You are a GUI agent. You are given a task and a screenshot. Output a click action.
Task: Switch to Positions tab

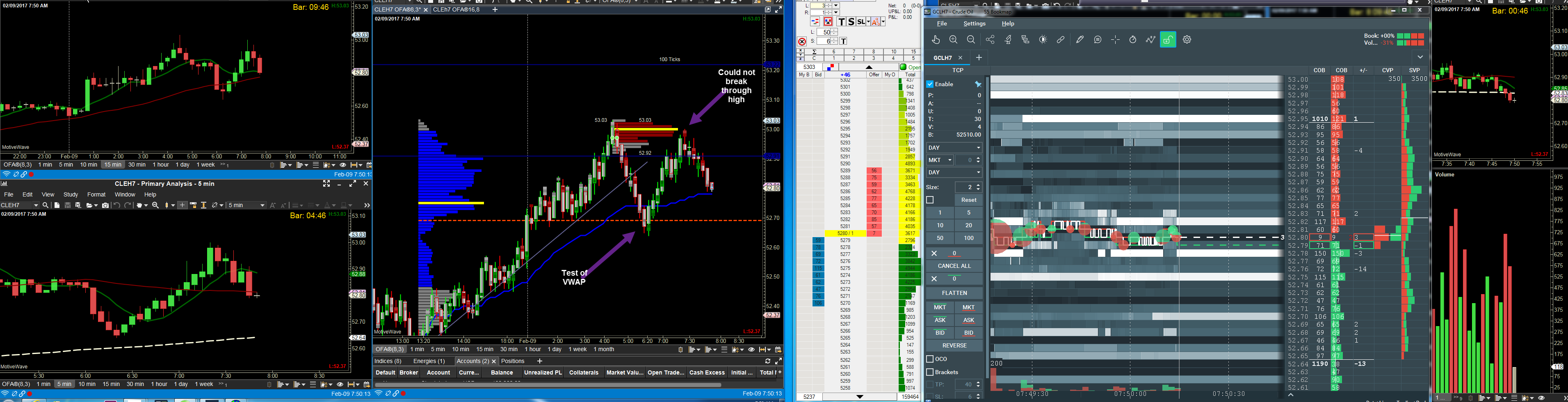[513, 361]
